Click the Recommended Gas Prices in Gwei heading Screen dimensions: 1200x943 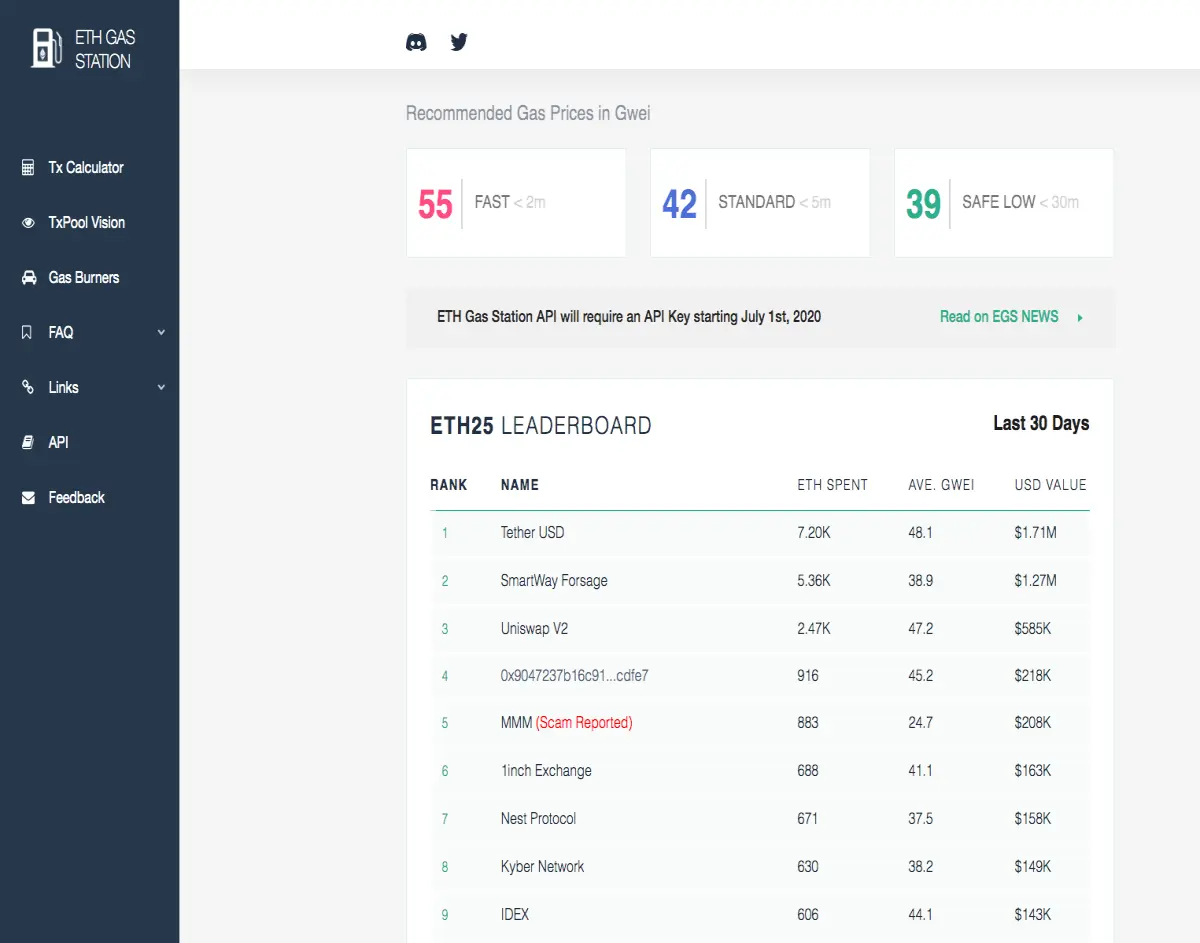pyautogui.click(x=528, y=114)
